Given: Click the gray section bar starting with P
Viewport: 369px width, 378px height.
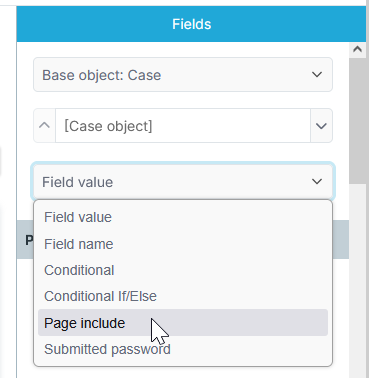Looking at the screenshot, I should [x=25, y=239].
